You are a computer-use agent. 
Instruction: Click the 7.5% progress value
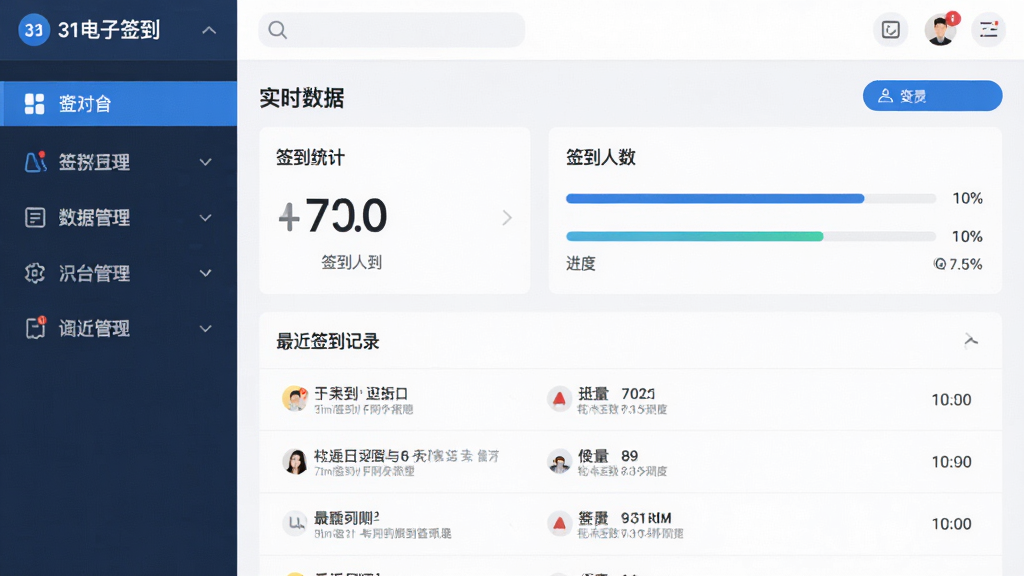tap(966, 264)
